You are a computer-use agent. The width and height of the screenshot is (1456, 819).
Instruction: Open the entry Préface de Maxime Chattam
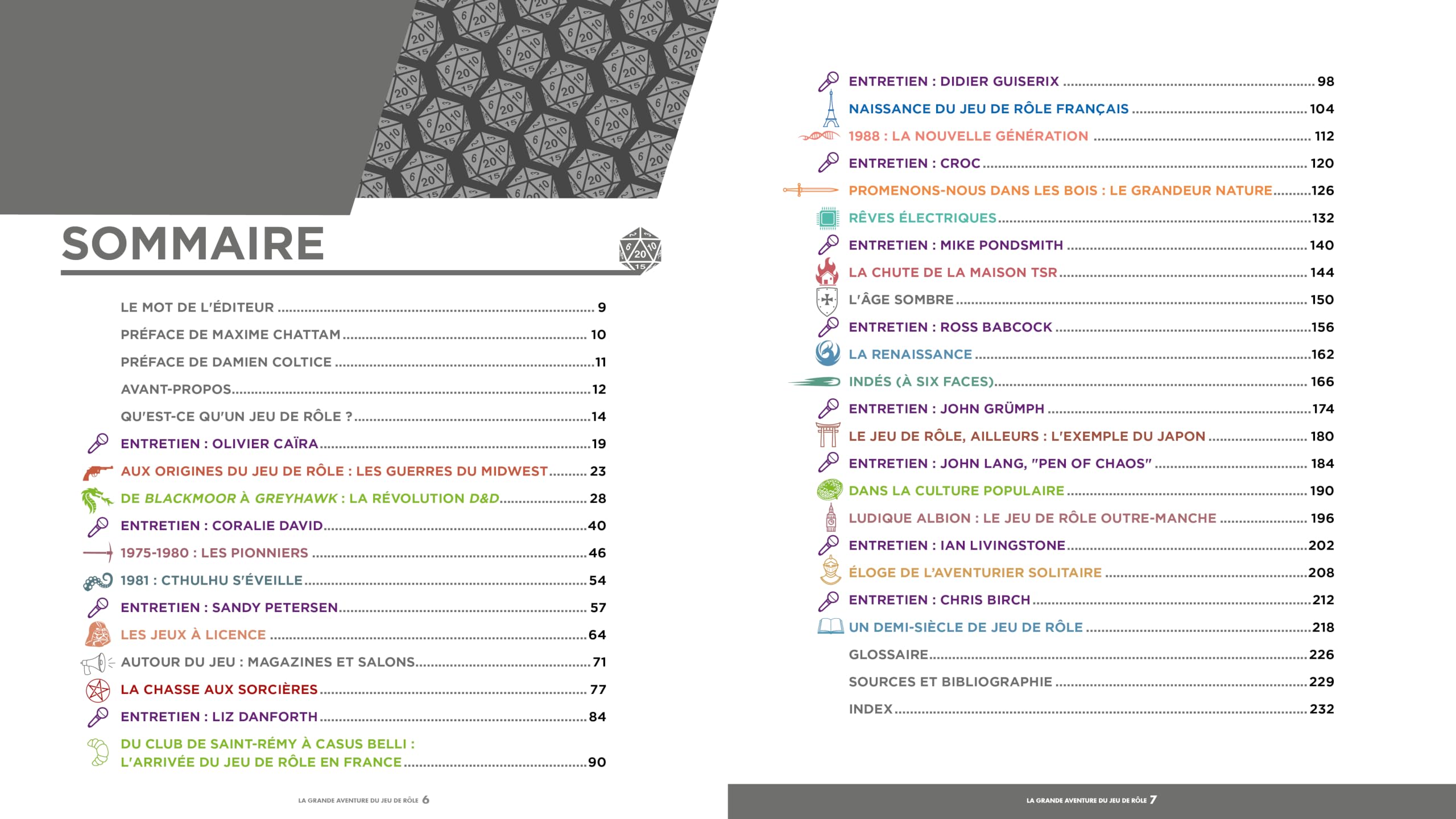pos(363,335)
